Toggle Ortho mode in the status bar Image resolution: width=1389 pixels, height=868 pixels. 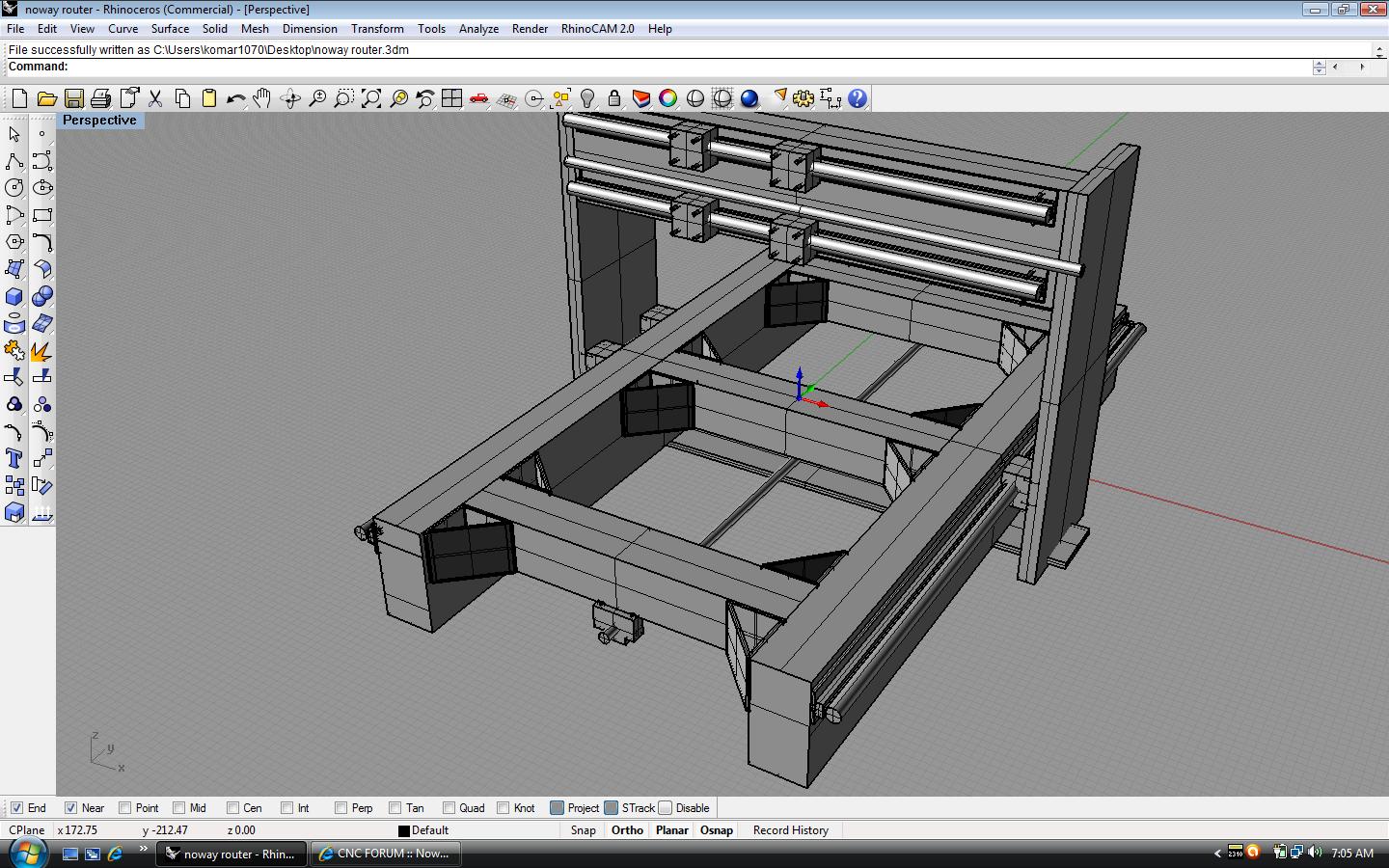pyautogui.click(x=627, y=830)
